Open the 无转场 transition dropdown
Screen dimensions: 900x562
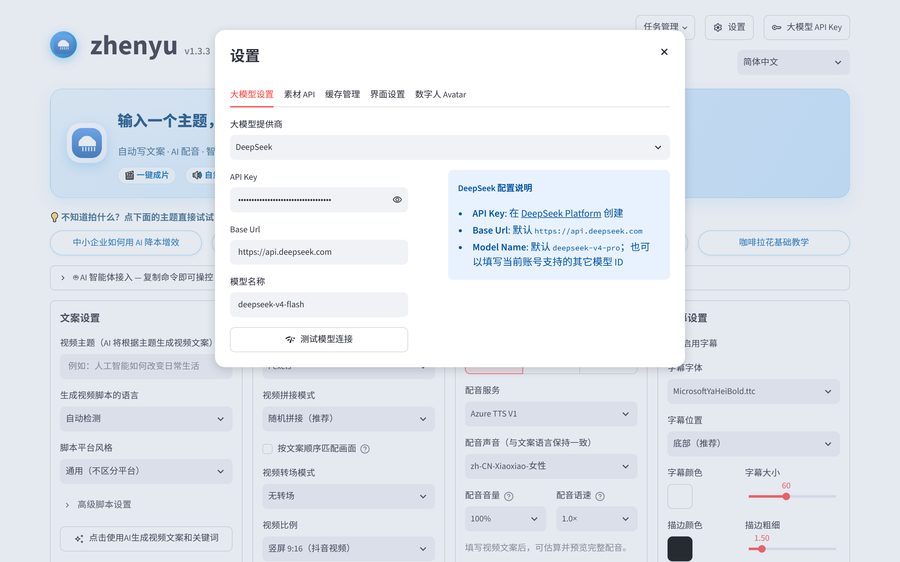coord(348,496)
